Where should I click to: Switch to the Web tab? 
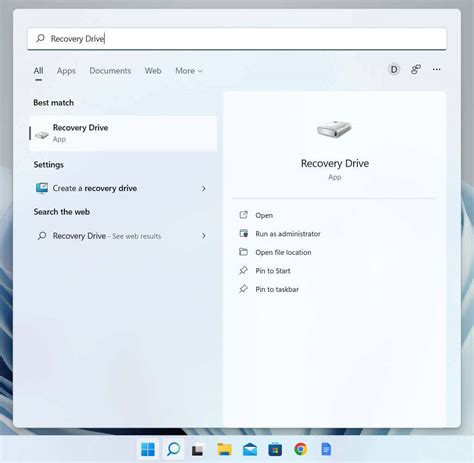(x=153, y=71)
